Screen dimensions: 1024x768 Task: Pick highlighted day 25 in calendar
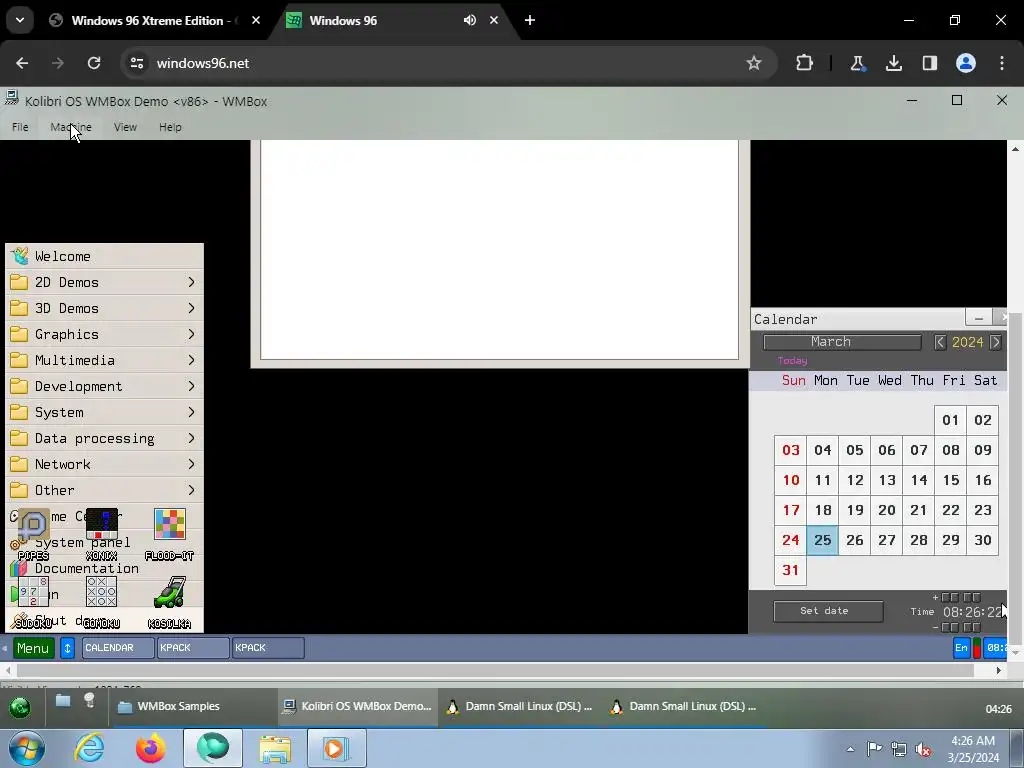point(822,540)
